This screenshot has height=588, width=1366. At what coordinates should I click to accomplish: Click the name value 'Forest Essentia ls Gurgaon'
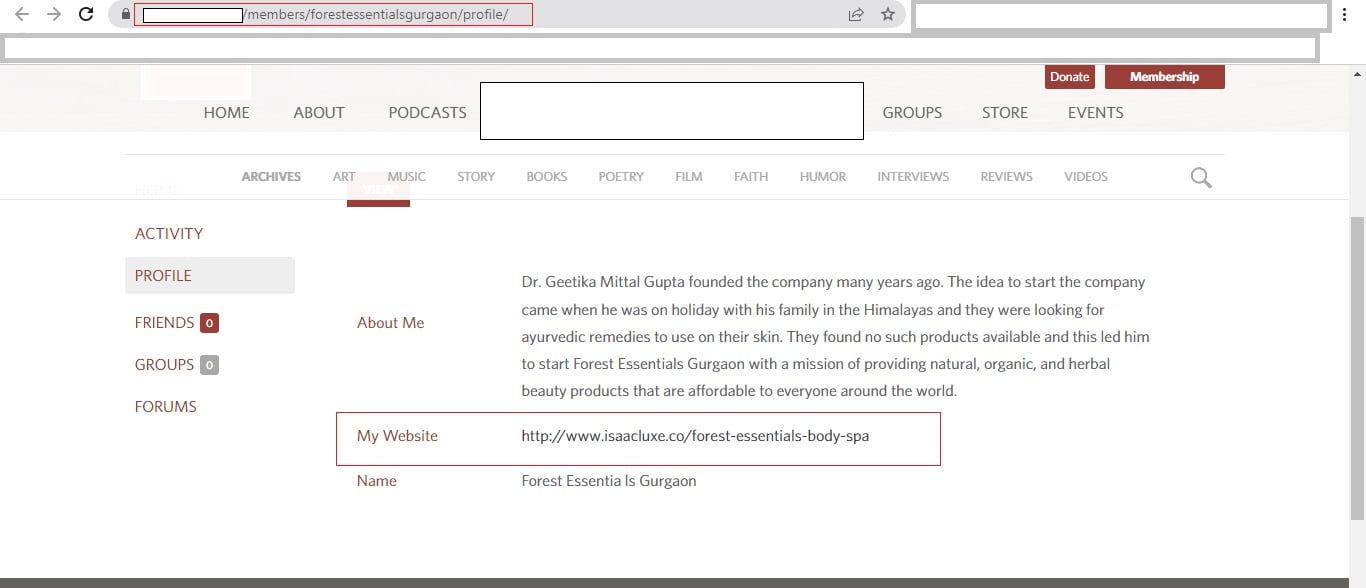[609, 481]
